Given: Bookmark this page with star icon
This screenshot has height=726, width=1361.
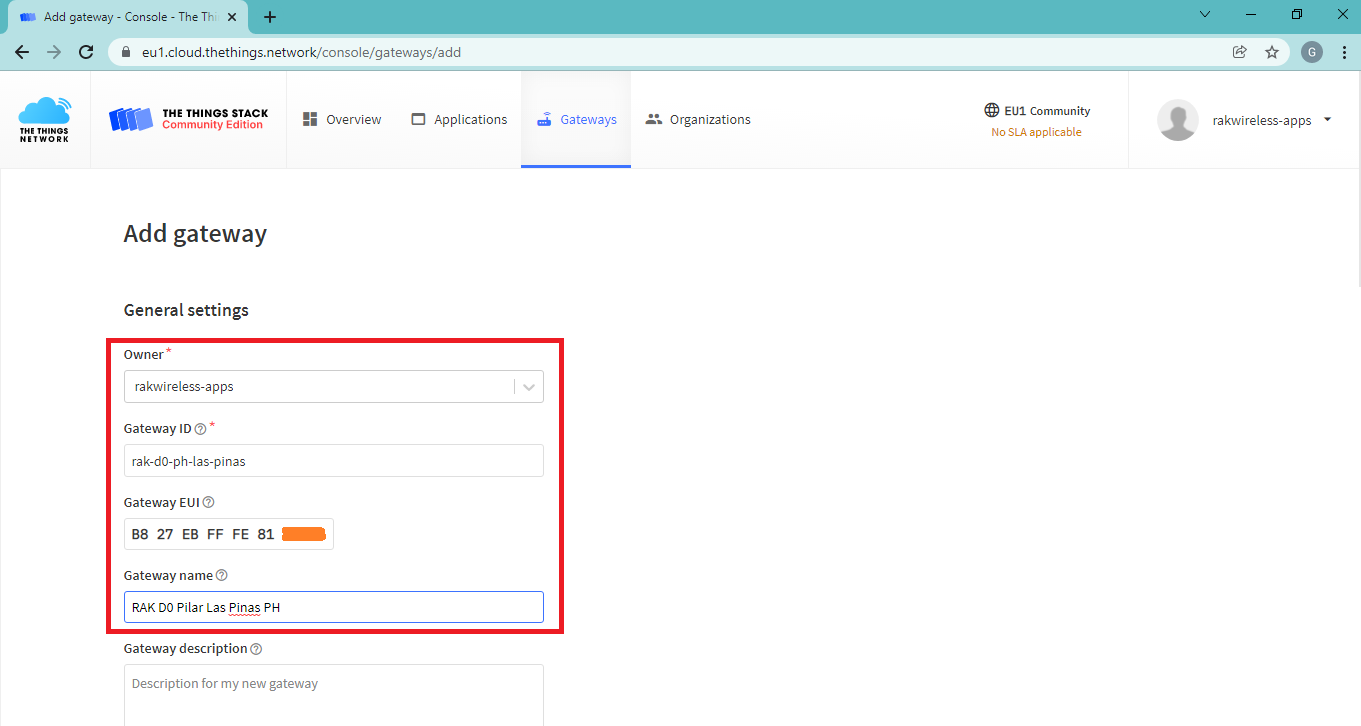Looking at the screenshot, I should click(x=1272, y=52).
